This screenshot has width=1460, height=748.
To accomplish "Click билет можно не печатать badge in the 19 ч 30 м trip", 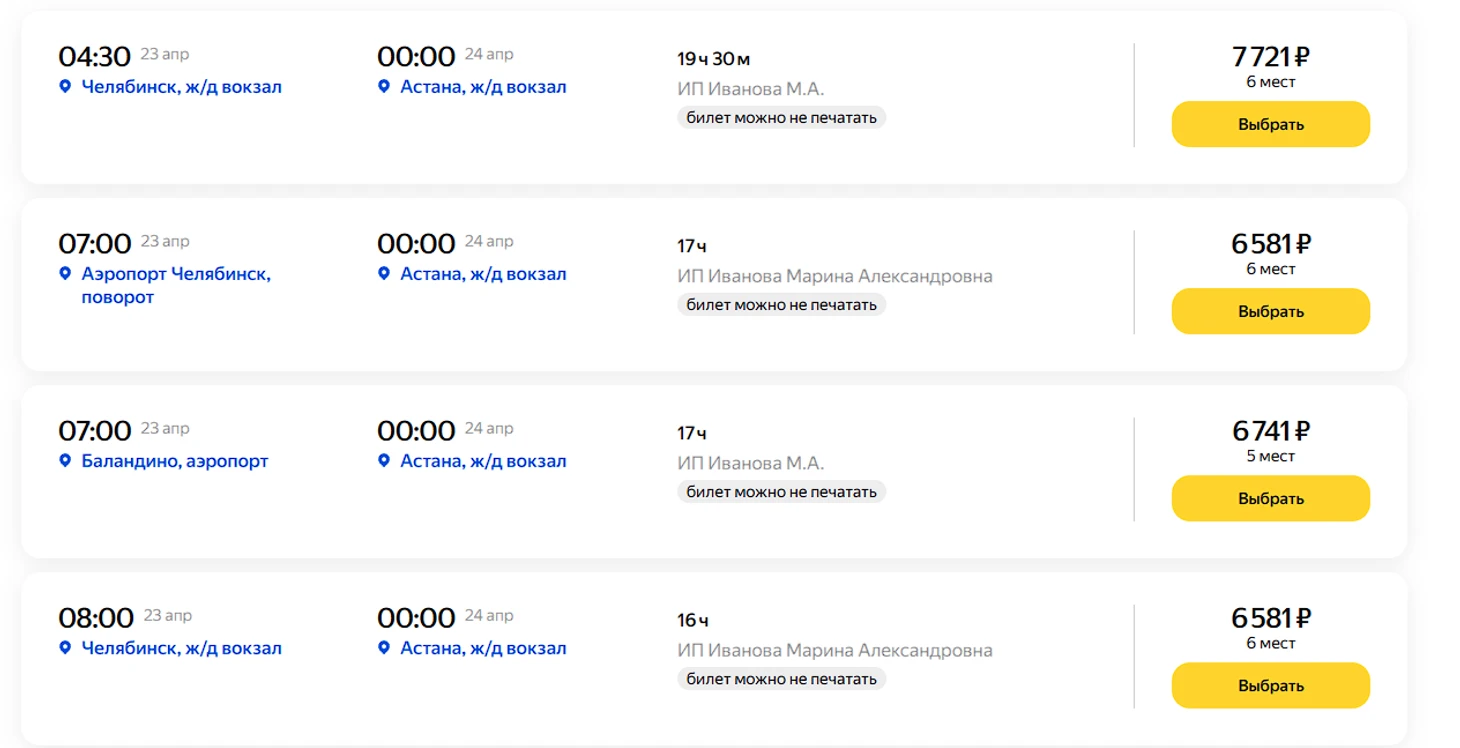I will point(781,118).
